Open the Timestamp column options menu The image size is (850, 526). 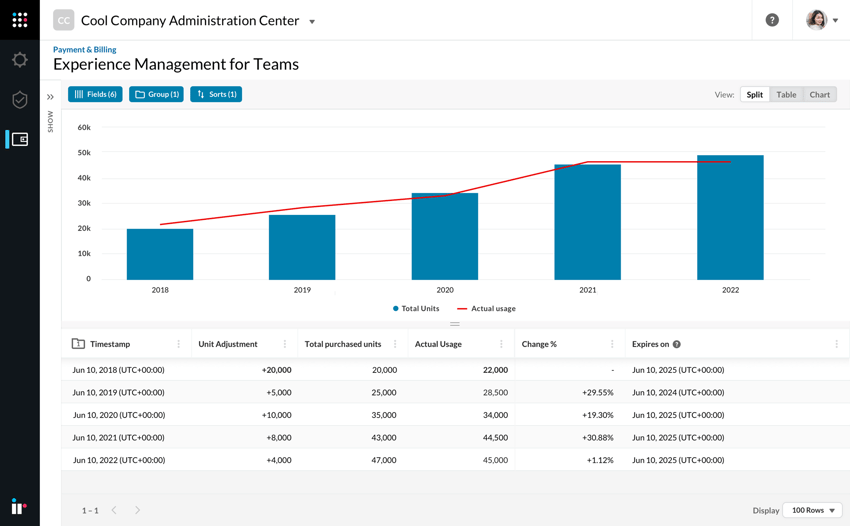coord(179,344)
